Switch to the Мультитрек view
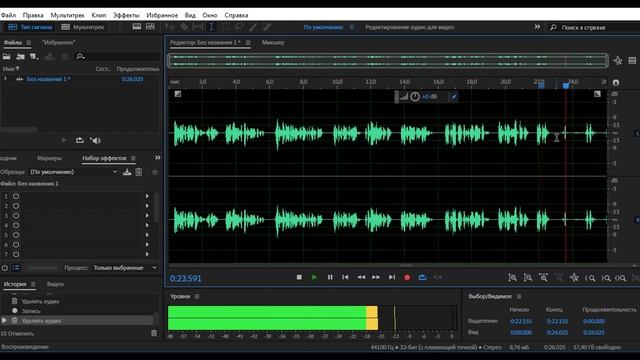Screen dimensions: 640x360 (x=83, y=27)
